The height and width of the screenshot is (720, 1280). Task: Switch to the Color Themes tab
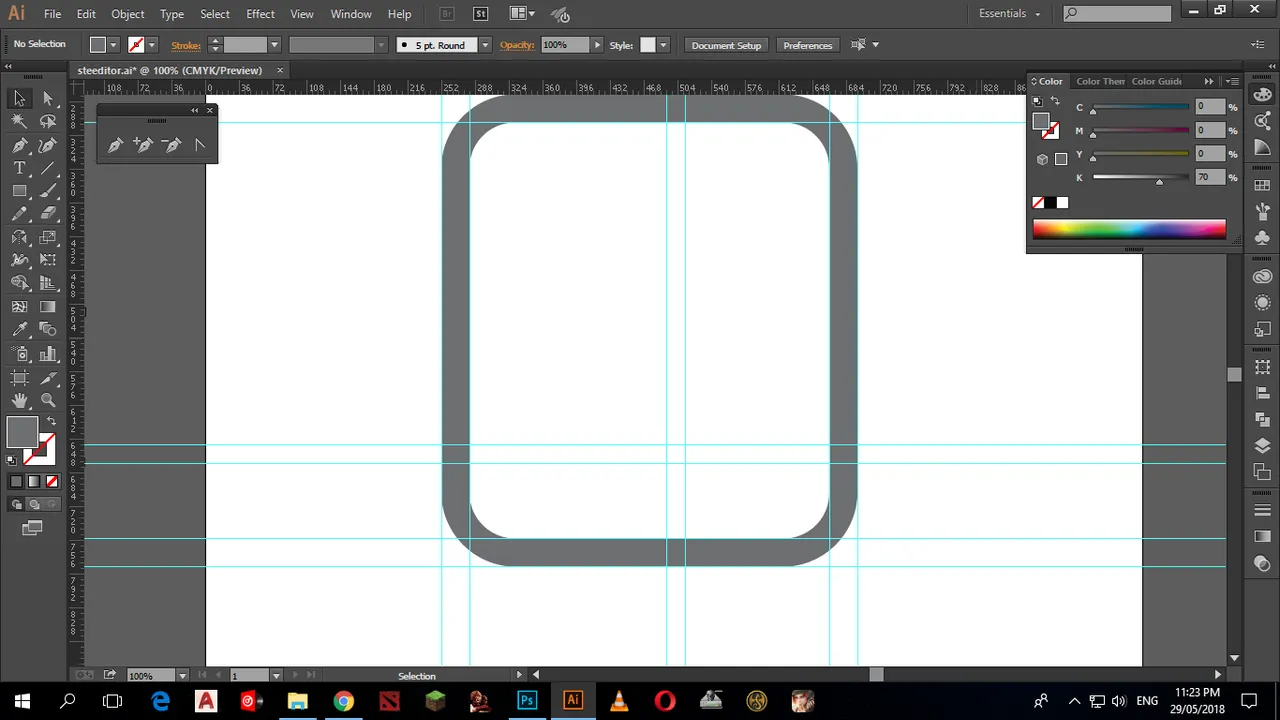click(x=1100, y=81)
